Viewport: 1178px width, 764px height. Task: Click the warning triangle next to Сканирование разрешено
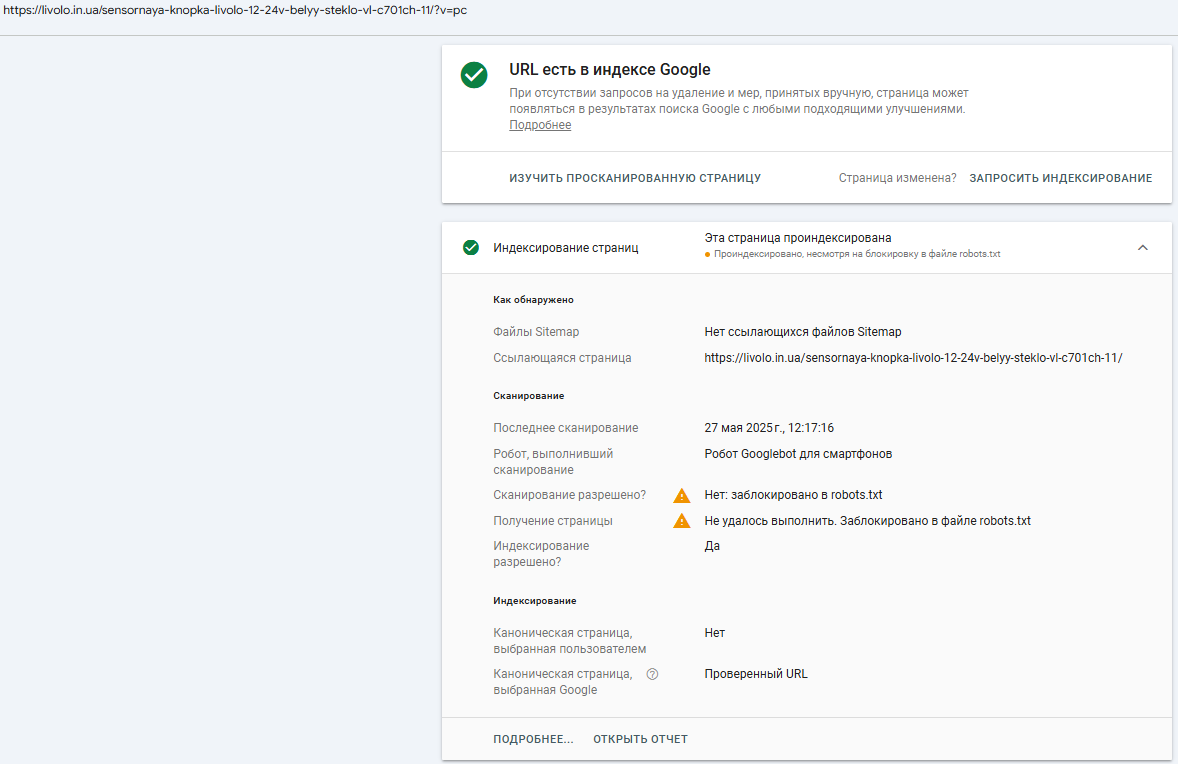[681, 496]
